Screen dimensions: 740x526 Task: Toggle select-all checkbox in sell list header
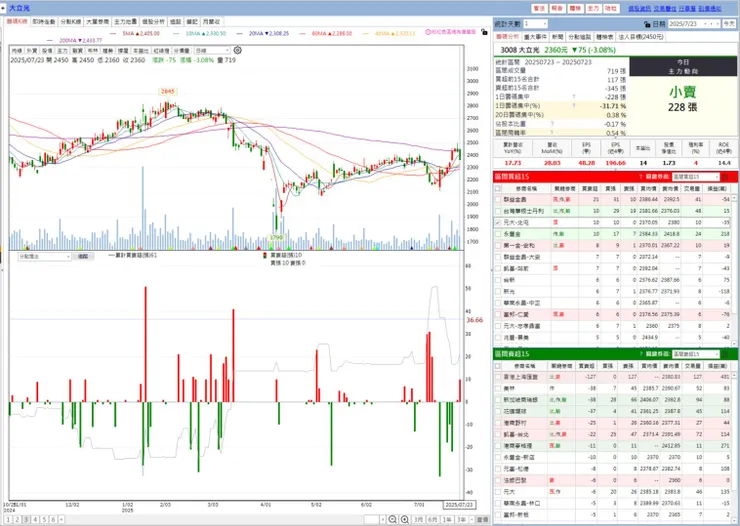pyautogui.click(x=497, y=366)
